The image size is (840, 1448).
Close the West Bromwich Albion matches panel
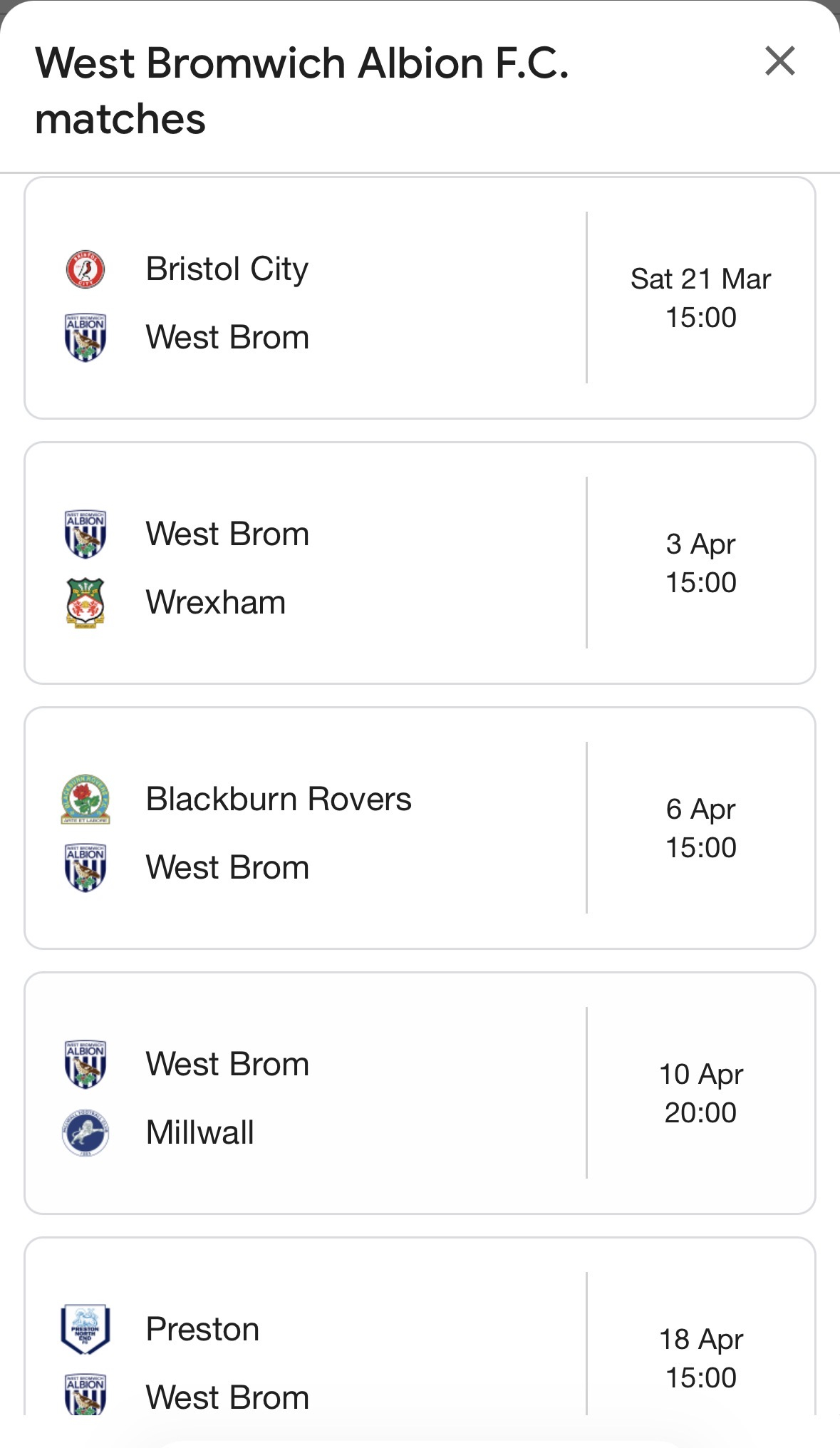779,61
